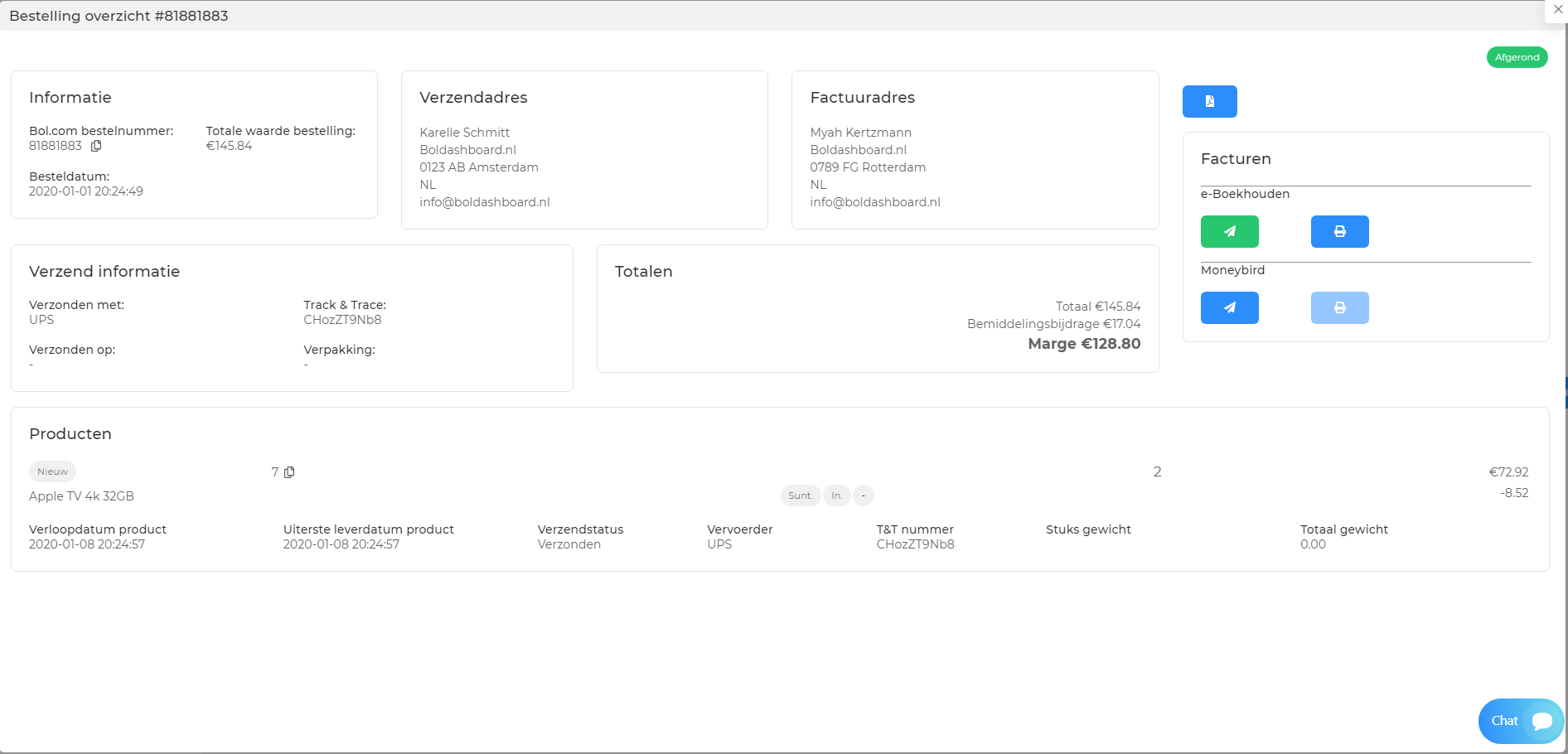This screenshot has width=1568, height=754.
Task: Click the faded Moneybird print button
Action: [x=1339, y=307]
